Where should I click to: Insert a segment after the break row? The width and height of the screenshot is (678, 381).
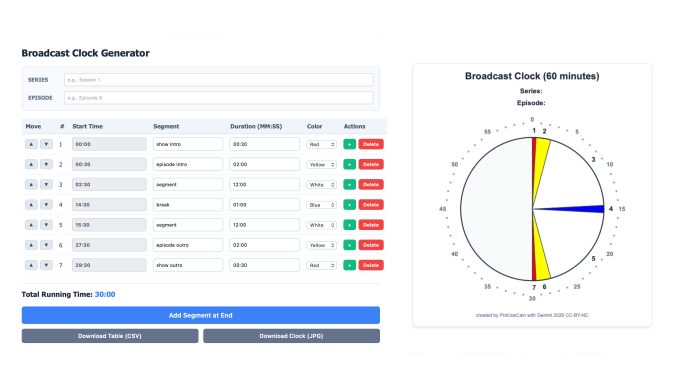(x=349, y=205)
